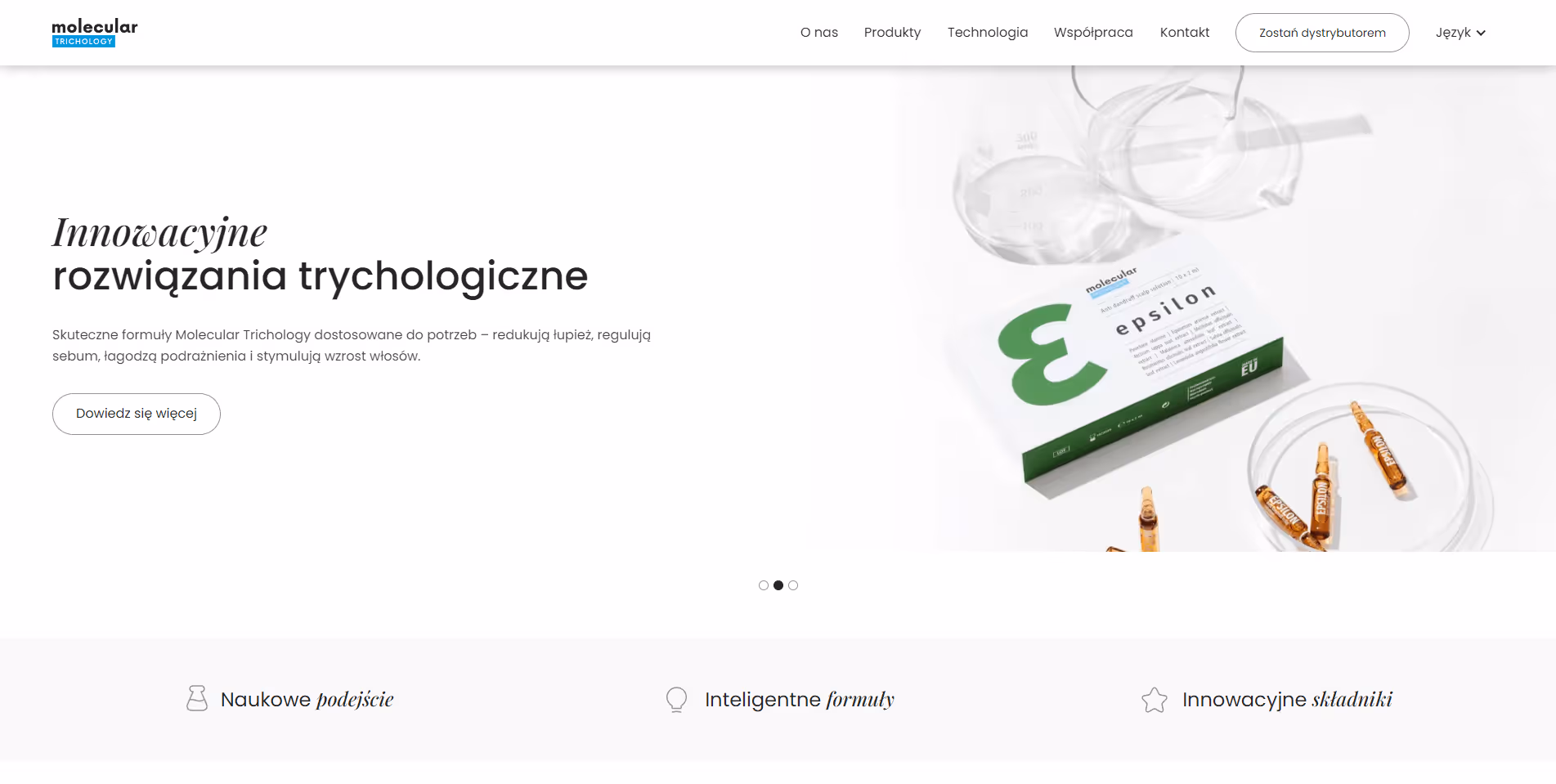The width and height of the screenshot is (1556, 784).
Task: Open the Produkty menu item
Action: click(x=892, y=33)
